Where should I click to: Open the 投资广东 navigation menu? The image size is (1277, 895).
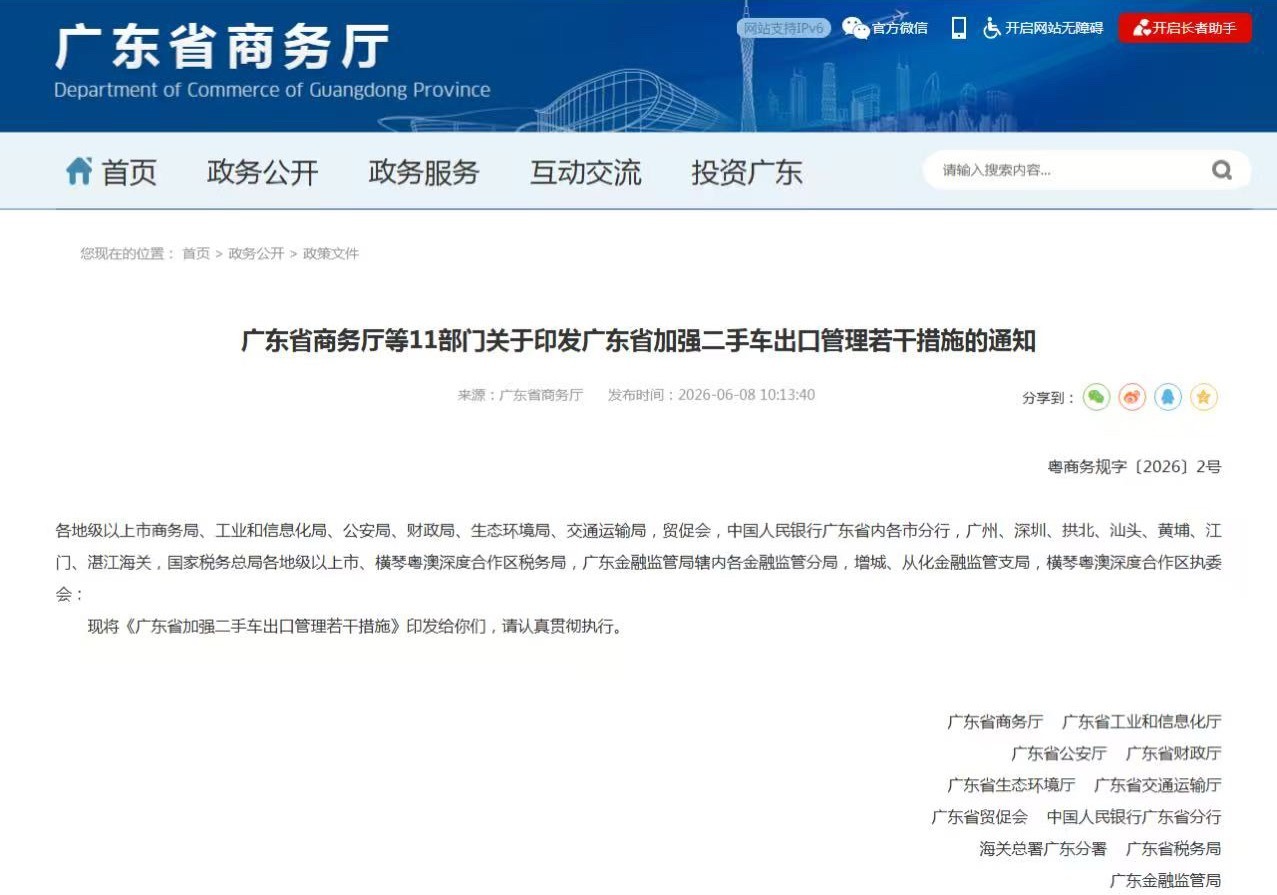[747, 172]
